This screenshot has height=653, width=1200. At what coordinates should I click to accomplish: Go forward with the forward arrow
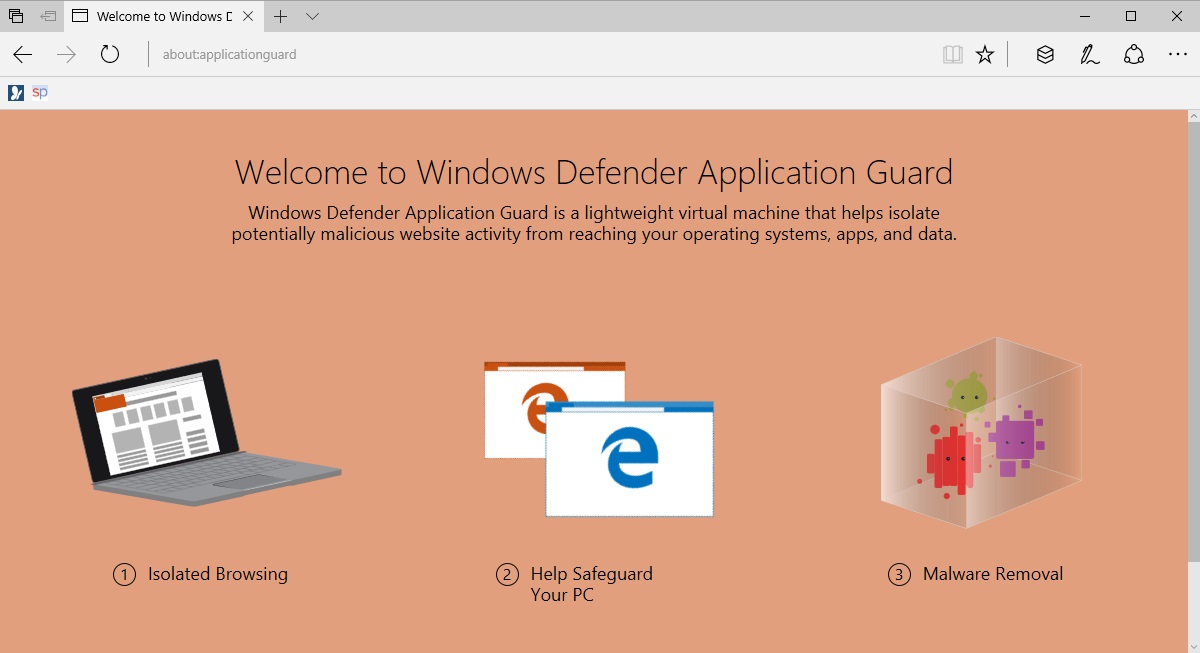tap(66, 55)
